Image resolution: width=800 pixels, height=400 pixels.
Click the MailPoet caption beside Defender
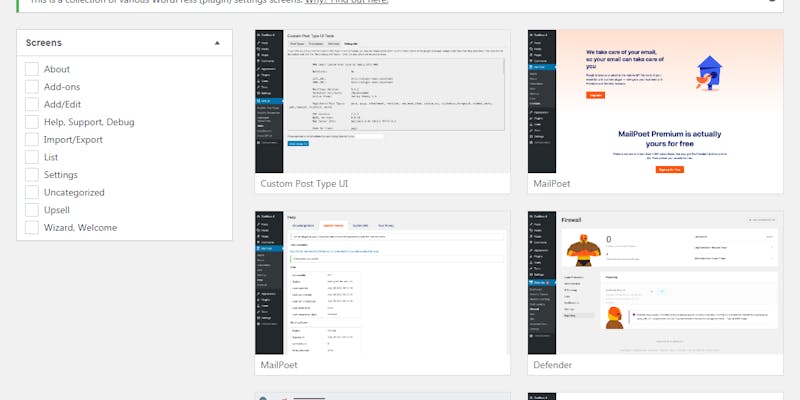279,365
